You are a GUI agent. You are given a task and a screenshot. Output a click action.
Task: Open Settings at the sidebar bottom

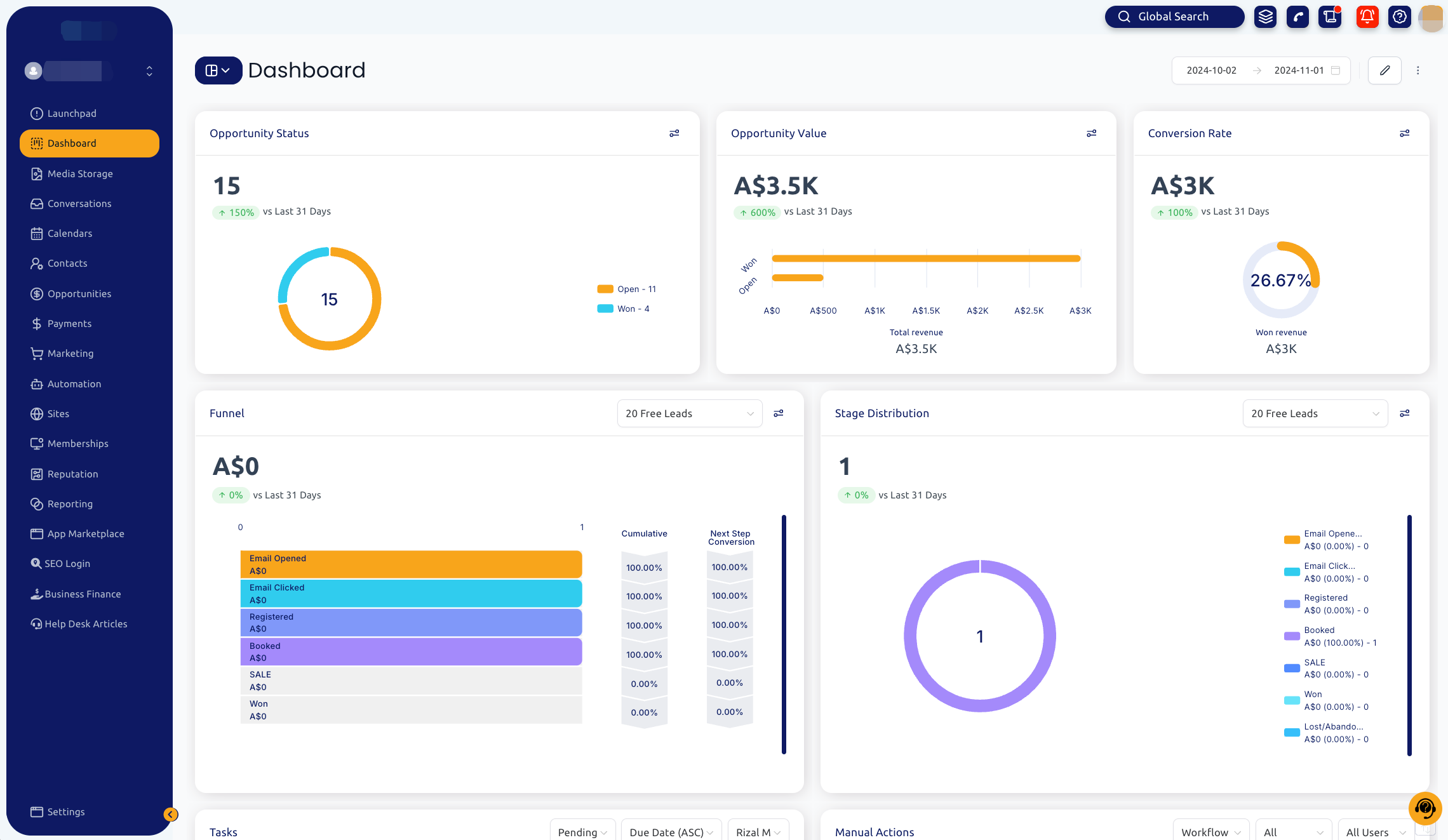click(x=65, y=811)
